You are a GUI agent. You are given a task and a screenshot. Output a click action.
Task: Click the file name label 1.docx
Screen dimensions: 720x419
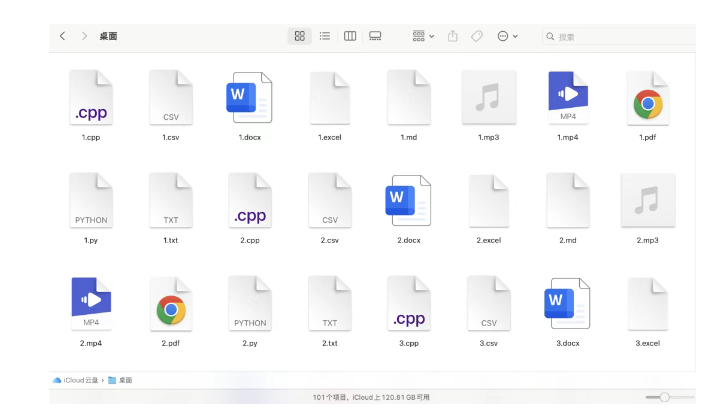[x=249, y=137]
